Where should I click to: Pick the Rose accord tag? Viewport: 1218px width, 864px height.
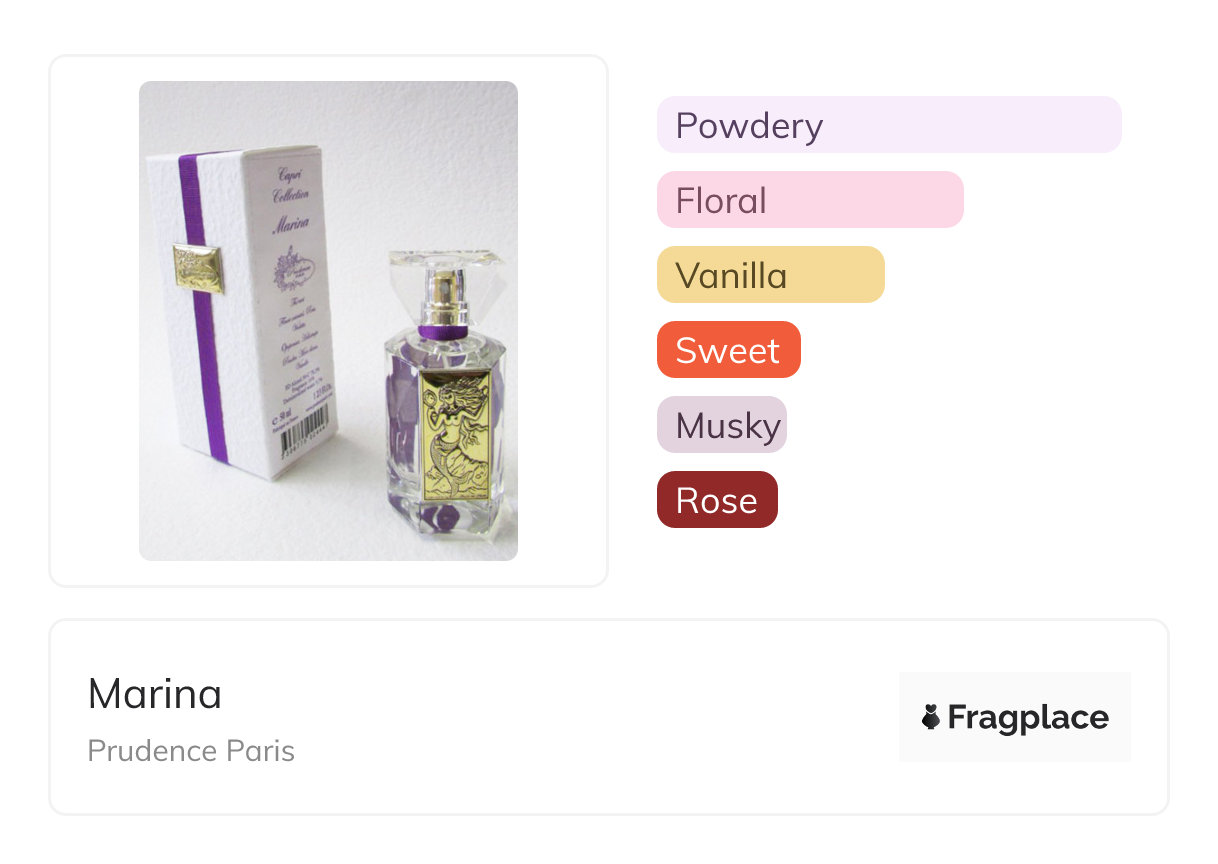[716, 500]
